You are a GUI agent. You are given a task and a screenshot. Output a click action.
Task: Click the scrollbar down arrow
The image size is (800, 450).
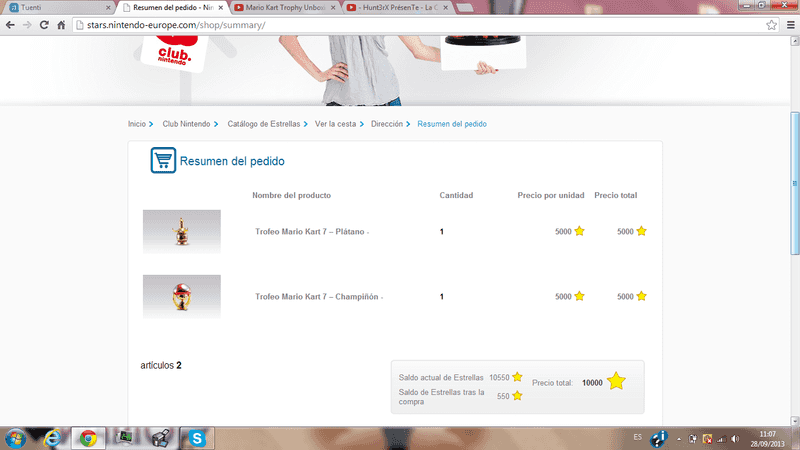(794, 421)
